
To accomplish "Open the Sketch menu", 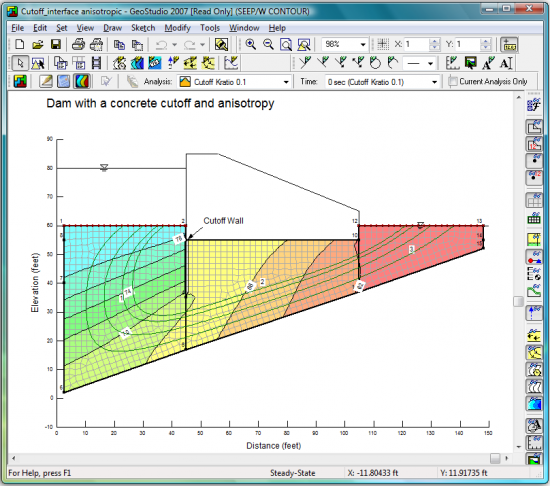I will (143, 28).
